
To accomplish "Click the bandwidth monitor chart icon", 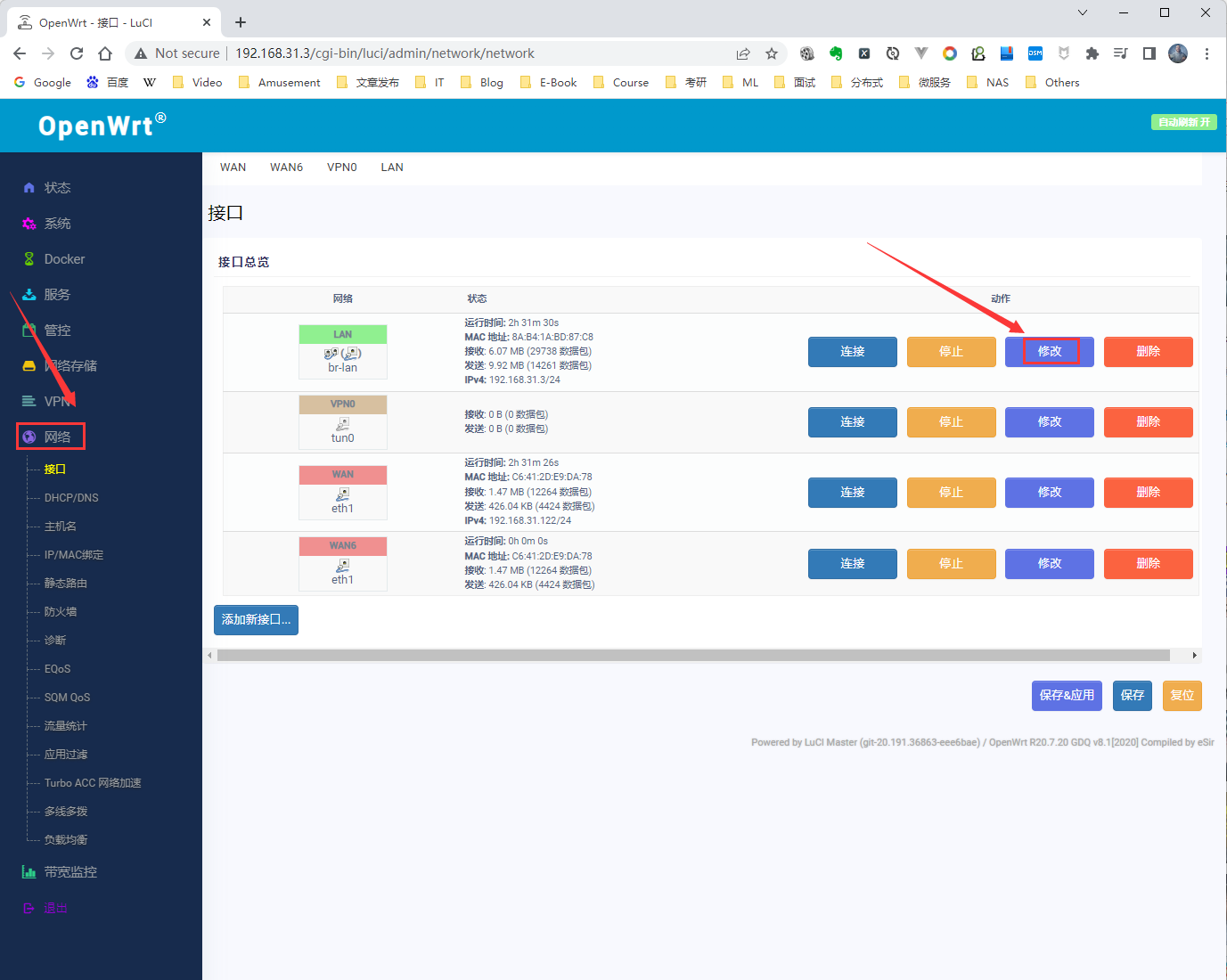I will tap(29, 872).
